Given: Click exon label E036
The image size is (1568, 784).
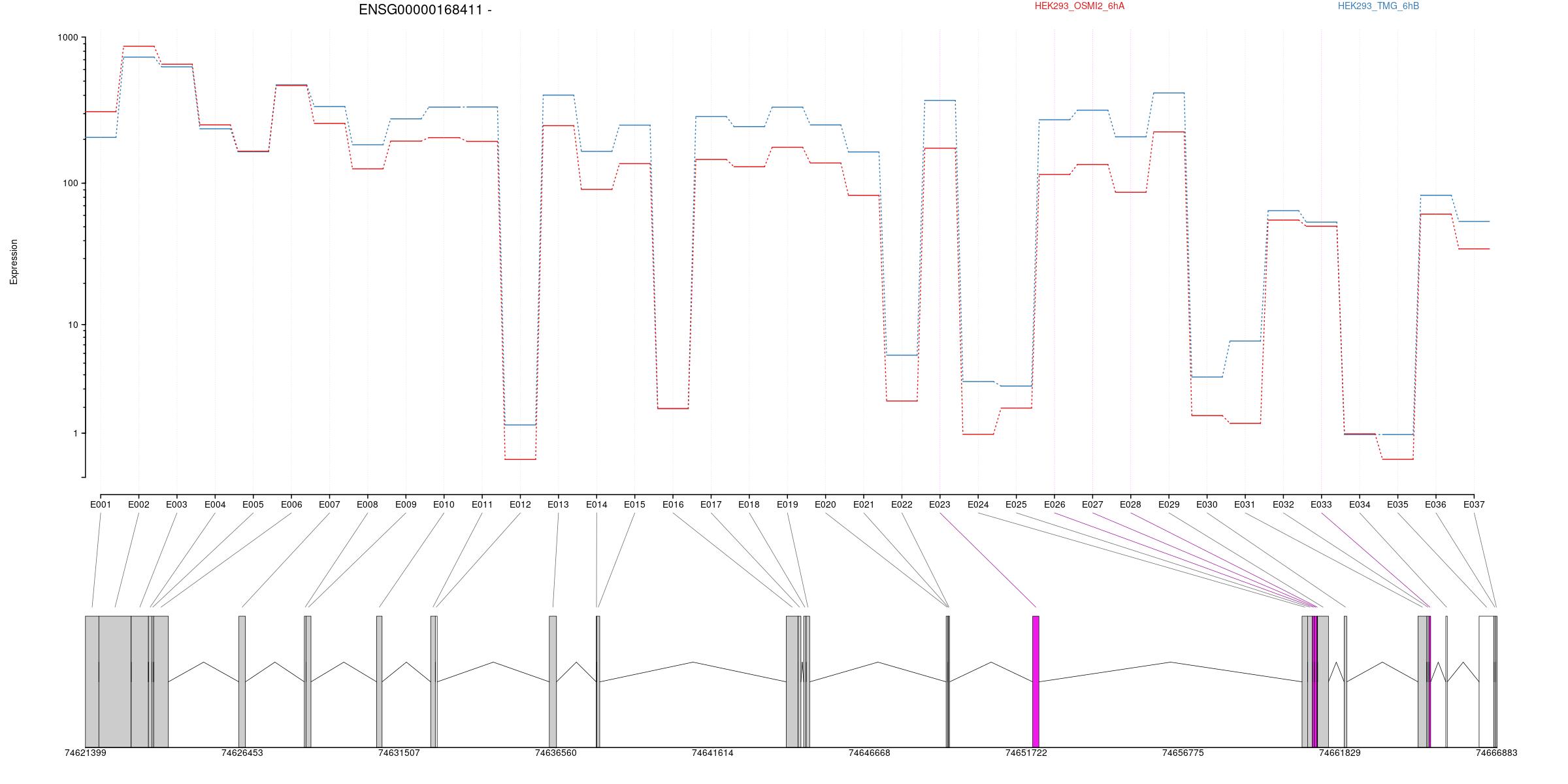Looking at the screenshot, I should click(x=1435, y=504).
